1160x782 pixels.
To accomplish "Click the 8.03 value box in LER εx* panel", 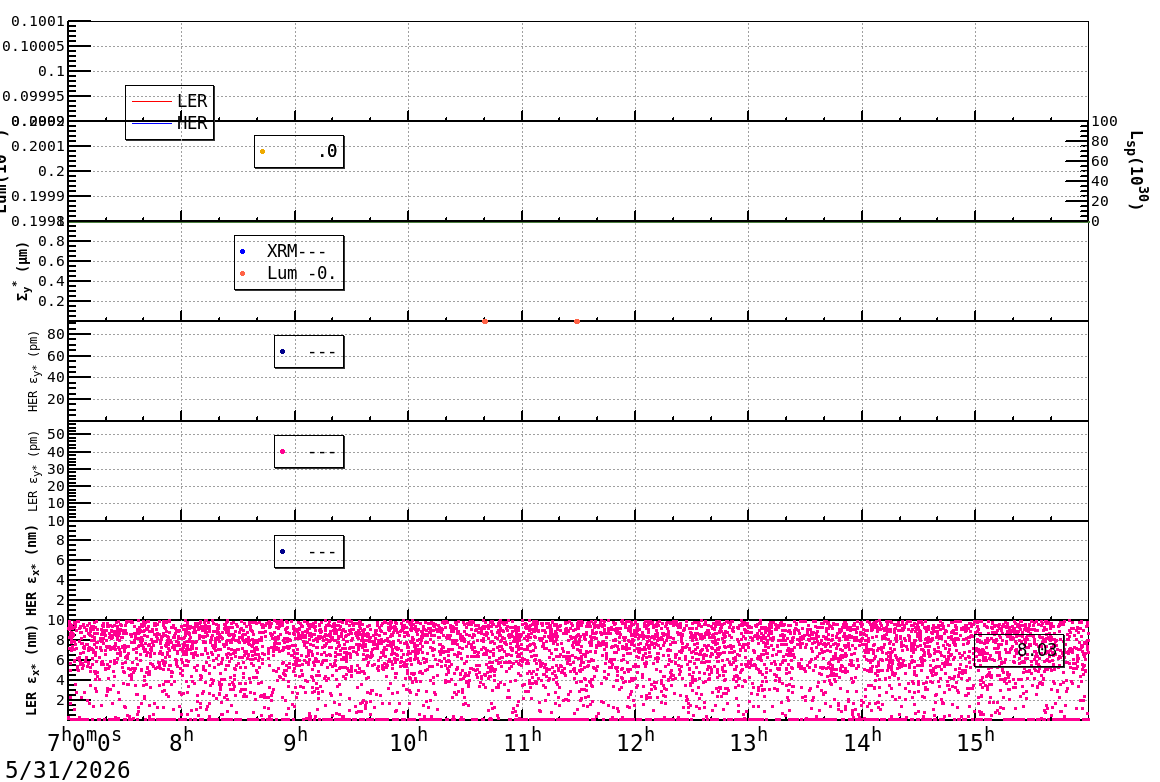I will [x=1019, y=650].
